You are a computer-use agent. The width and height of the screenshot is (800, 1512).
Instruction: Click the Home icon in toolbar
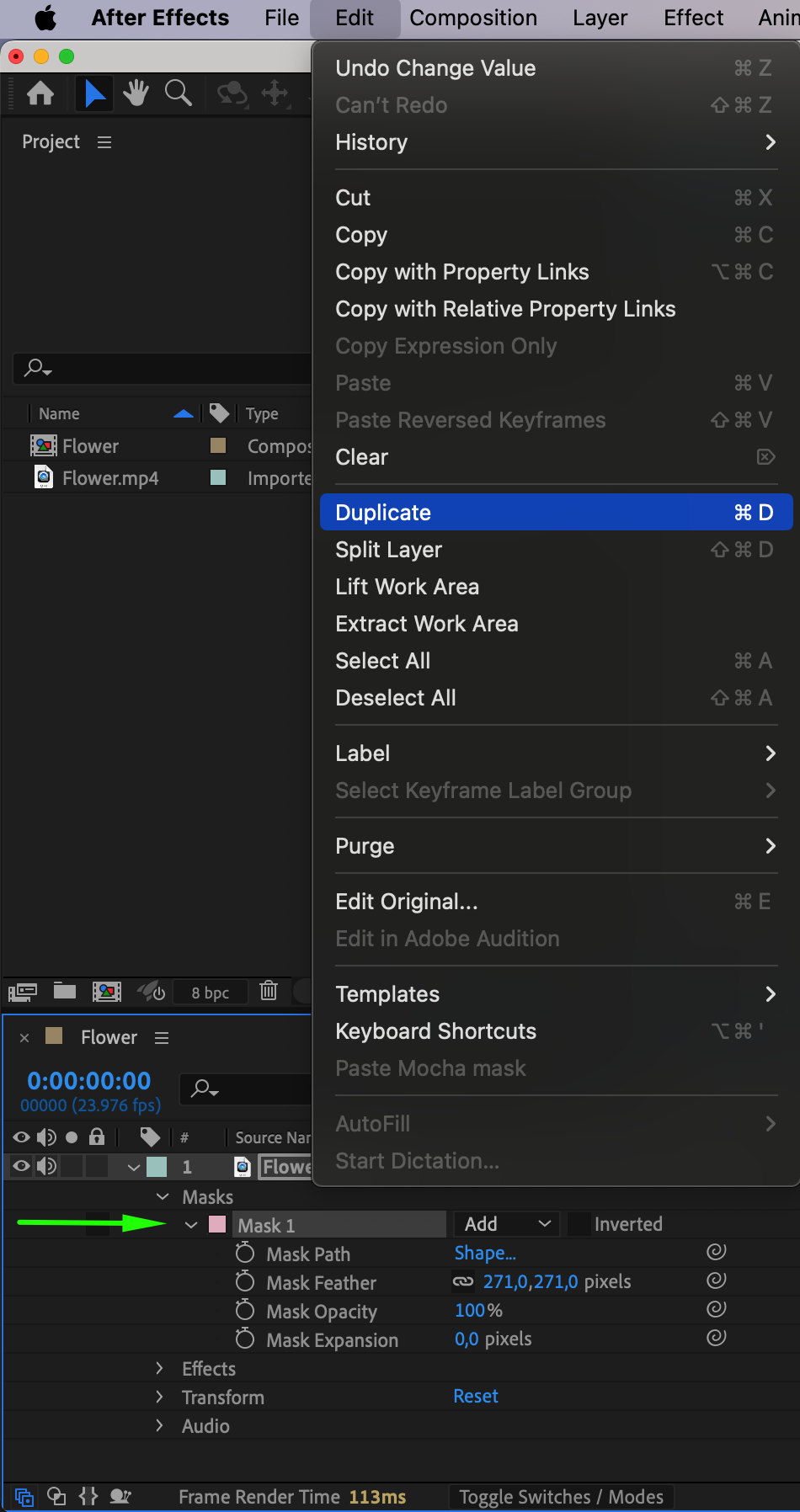pyautogui.click(x=40, y=93)
